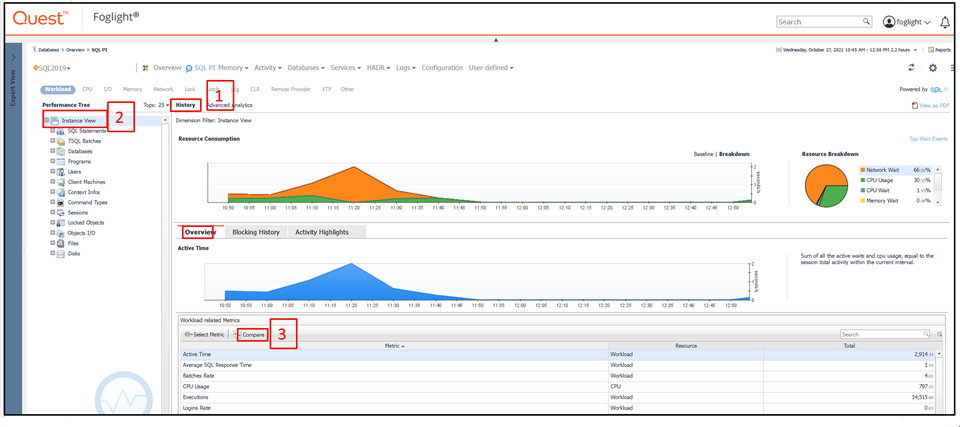960x427 pixels.
Task: Click the Context Infos tree icon
Action: [61, 192]
